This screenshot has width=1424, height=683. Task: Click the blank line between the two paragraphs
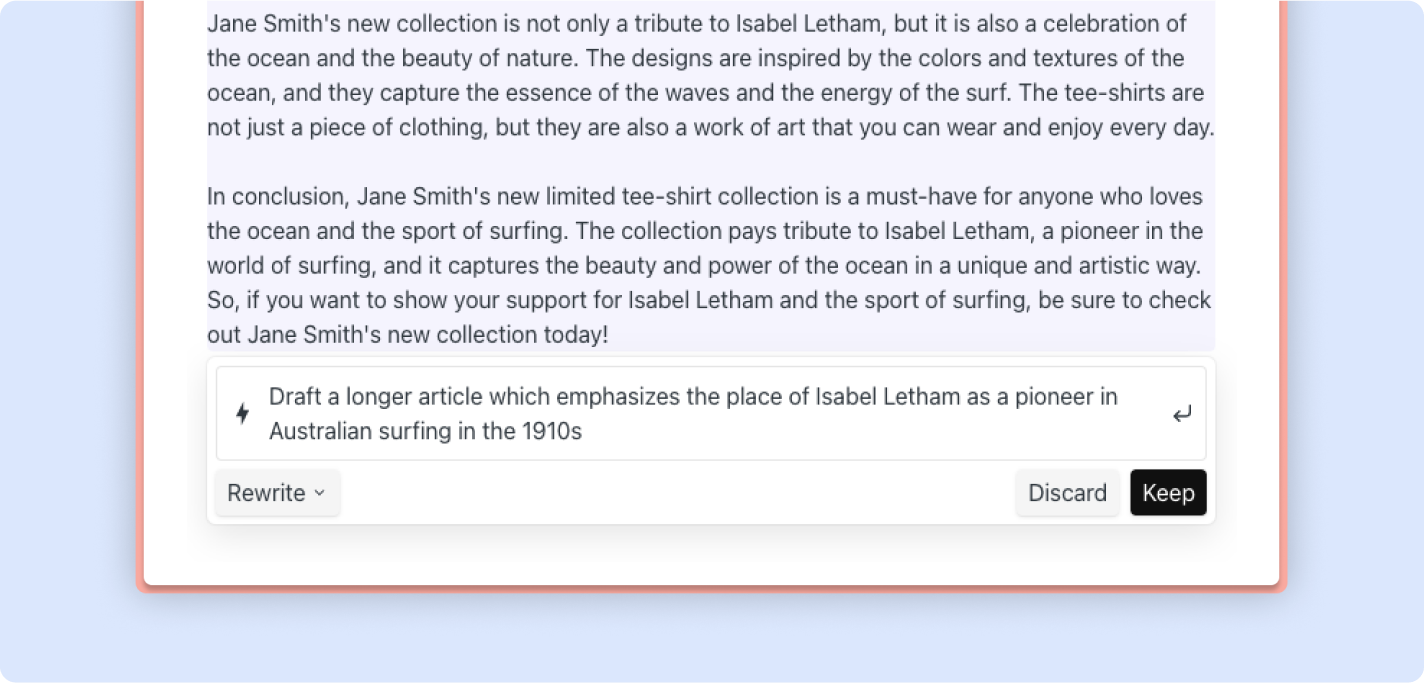pyautogui.click(x=700, y=162)
